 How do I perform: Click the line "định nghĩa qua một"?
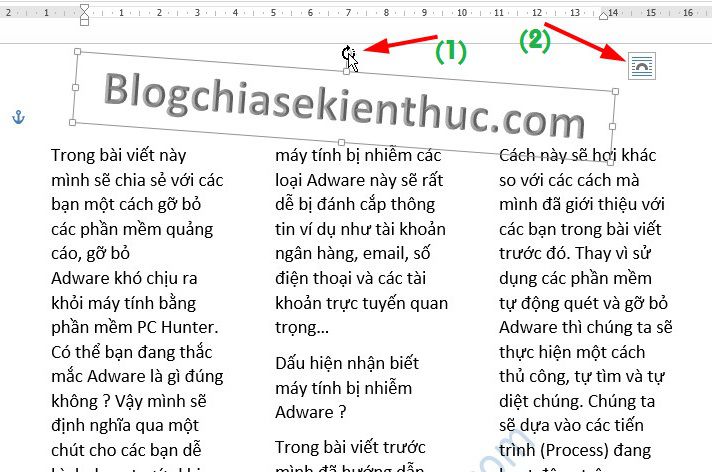(125, 425)
